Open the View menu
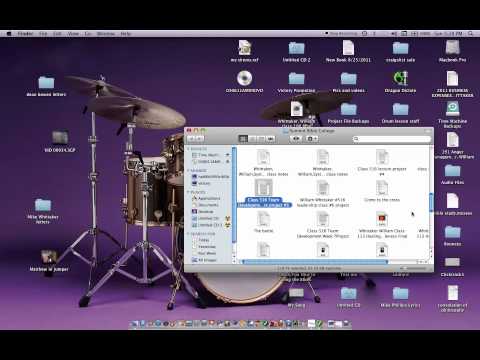This screenshot has width=480, height=360. 73,34
